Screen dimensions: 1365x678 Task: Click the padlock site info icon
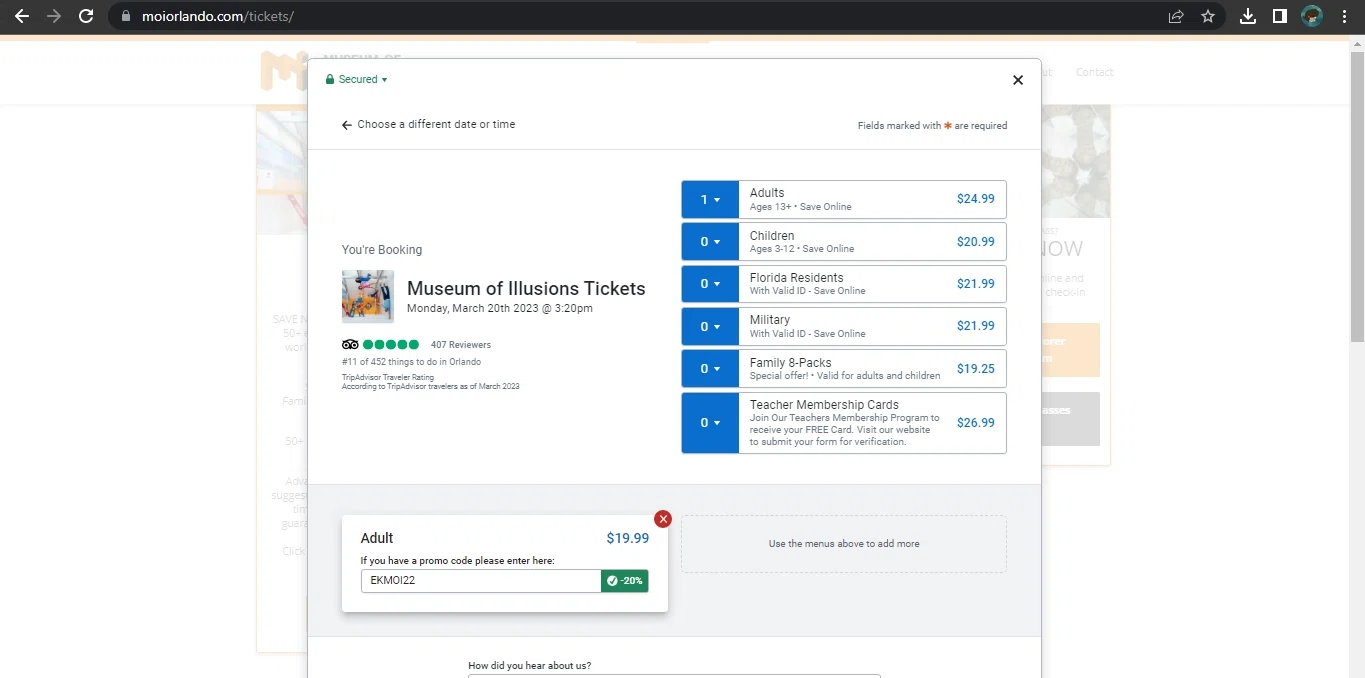pos(125,17)
